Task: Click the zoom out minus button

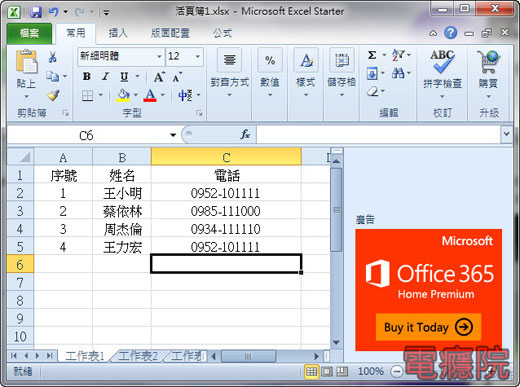Action: pyautogui.click(x=397, y=371)
